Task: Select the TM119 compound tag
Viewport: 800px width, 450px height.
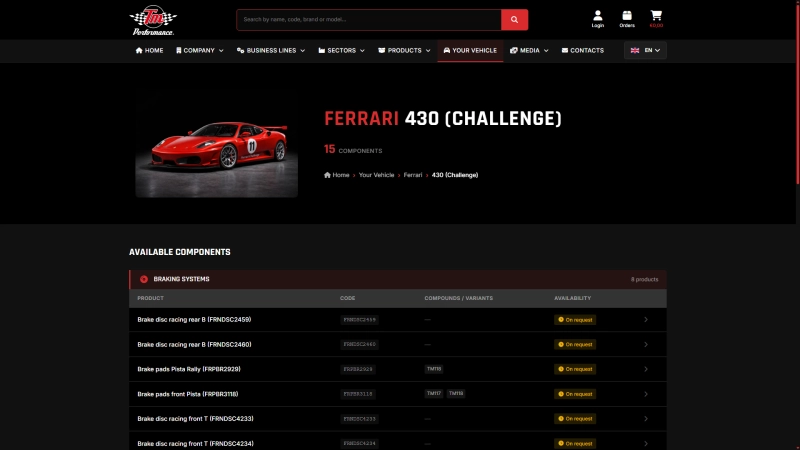Action: (x=456, y=394)
